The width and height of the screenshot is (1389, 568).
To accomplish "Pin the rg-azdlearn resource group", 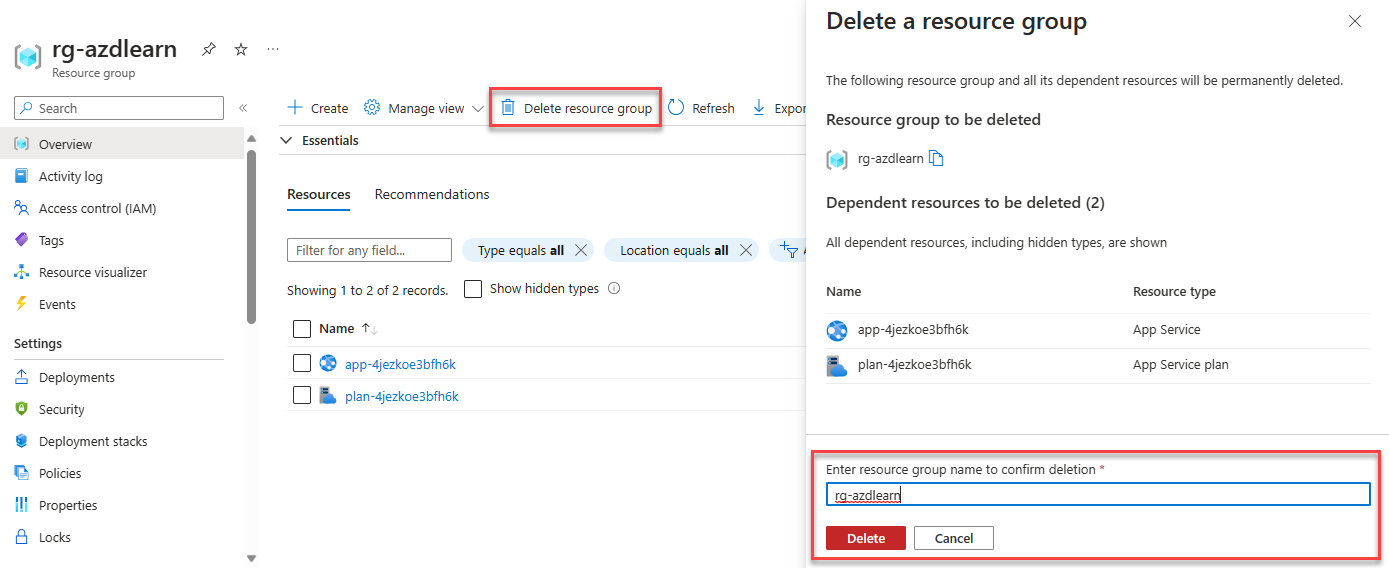I will click(208, 49).
